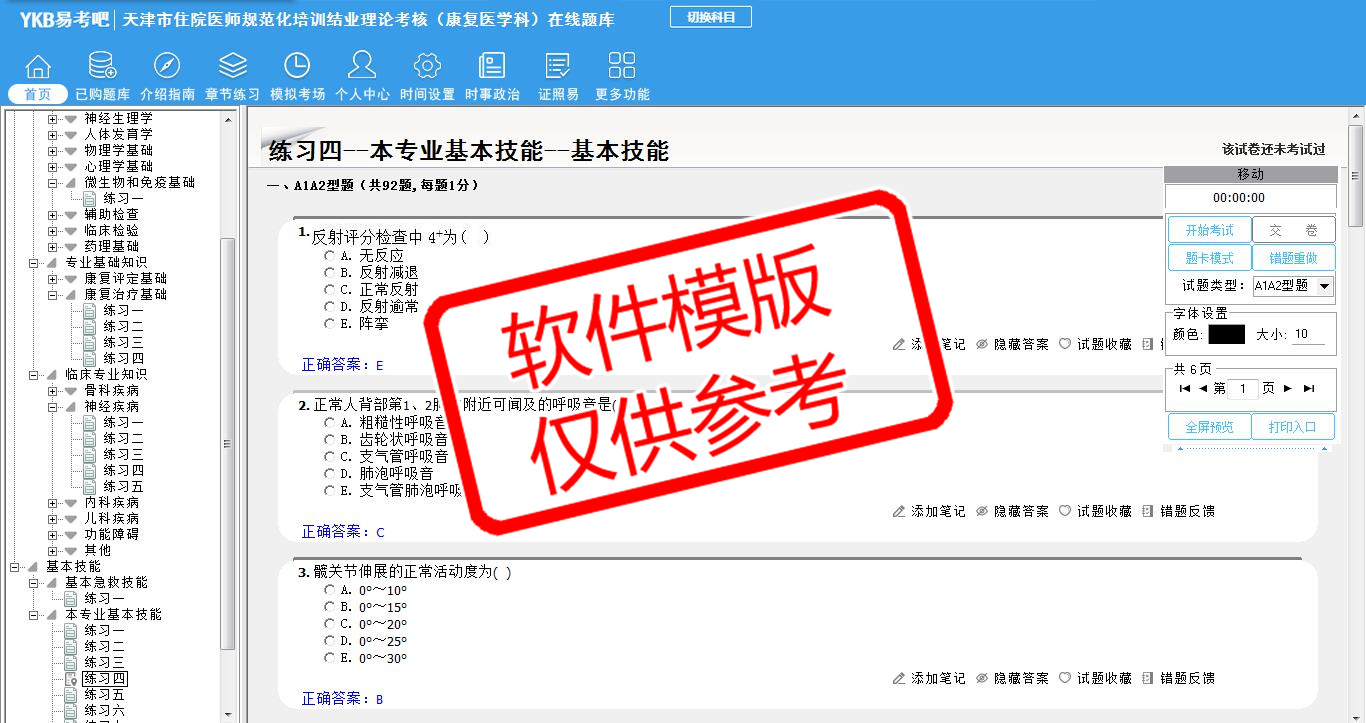Select 练习五 under 本专业基本技能

click(x=104, y=694)
